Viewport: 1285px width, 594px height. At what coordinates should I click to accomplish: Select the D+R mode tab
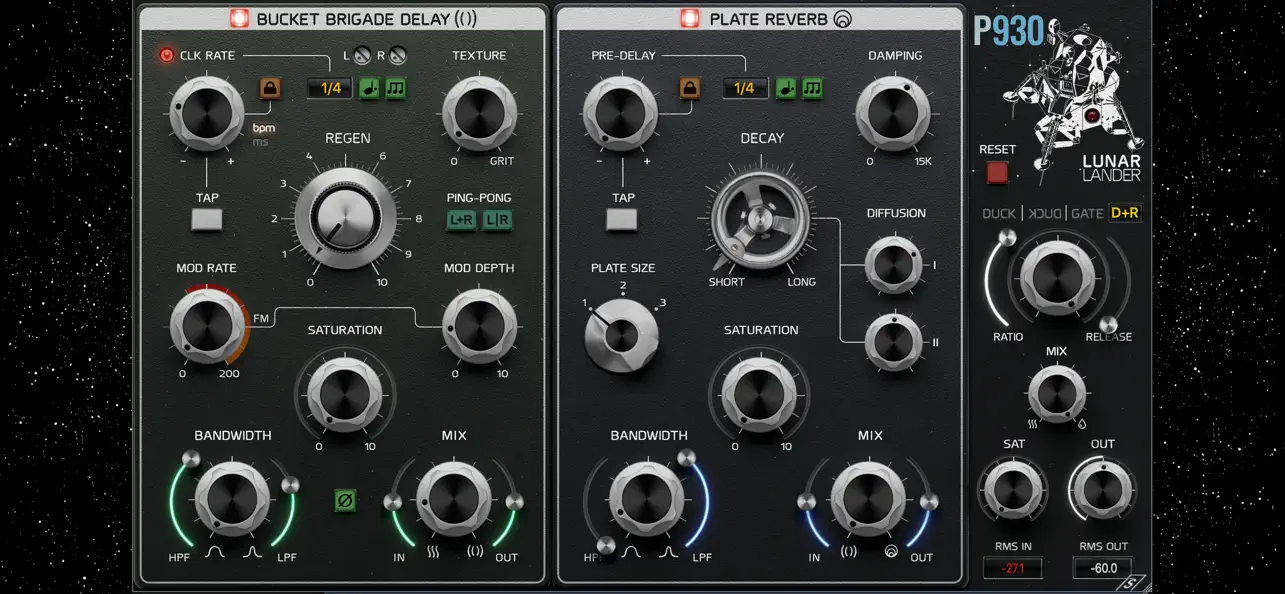coord(1125,213)
